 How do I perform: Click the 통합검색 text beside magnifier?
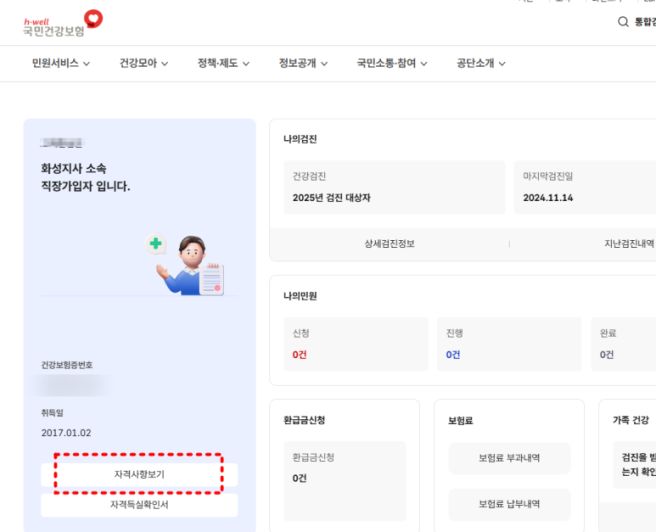(x=645, y=22)
